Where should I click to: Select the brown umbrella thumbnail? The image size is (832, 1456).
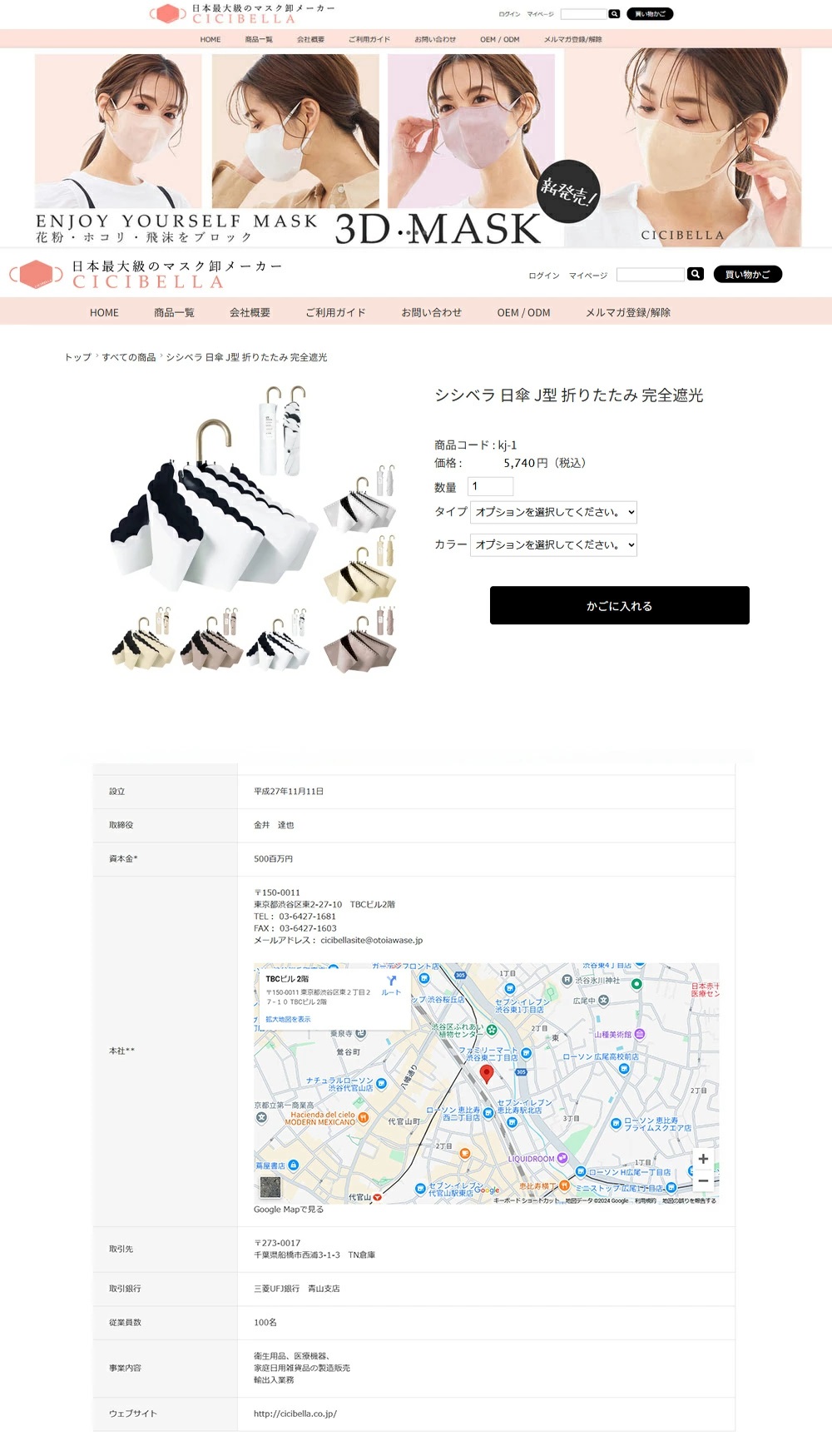[x=362, y=644]
